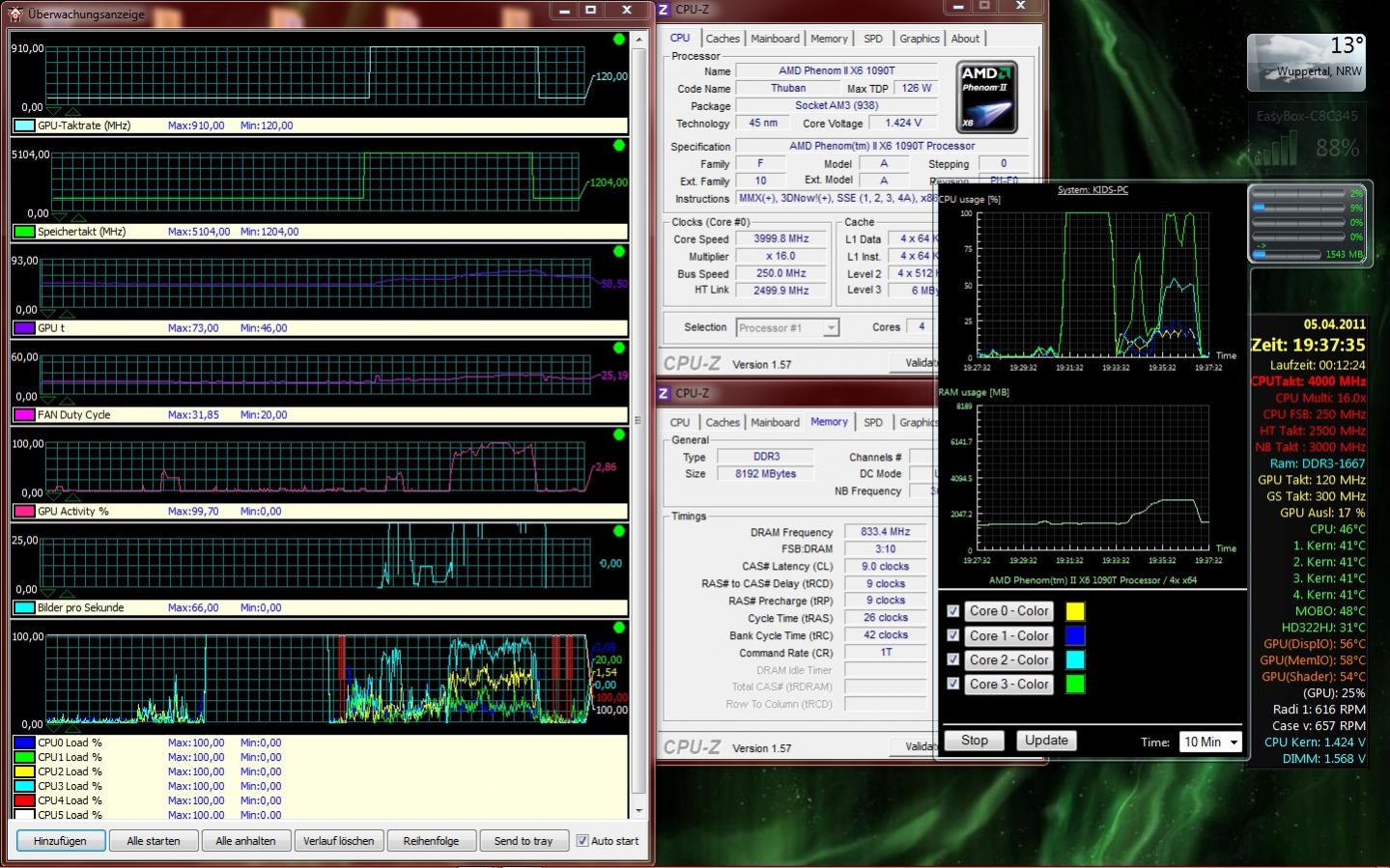This screenshot has height=868, width=1390.
Task: Uncheck the Core 3 checkbox
Action: point(953,684)
